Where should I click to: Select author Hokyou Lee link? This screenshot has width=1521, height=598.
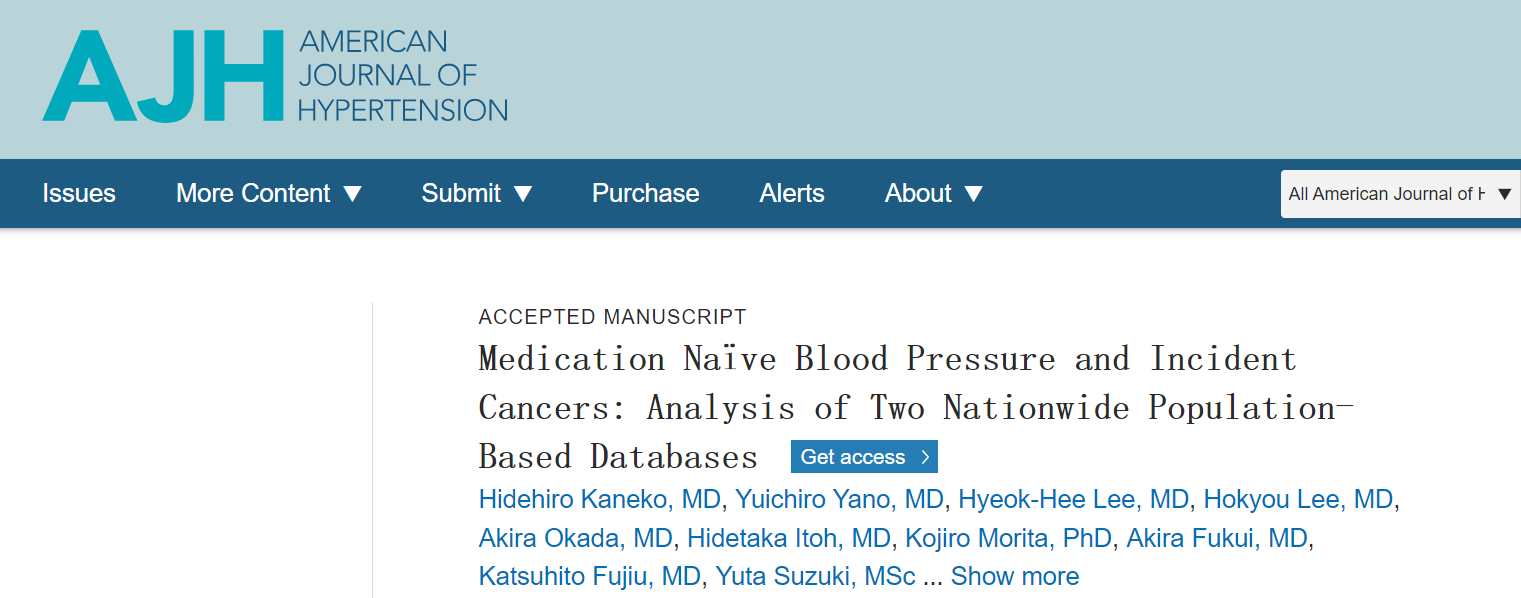tap(1298, 499)
